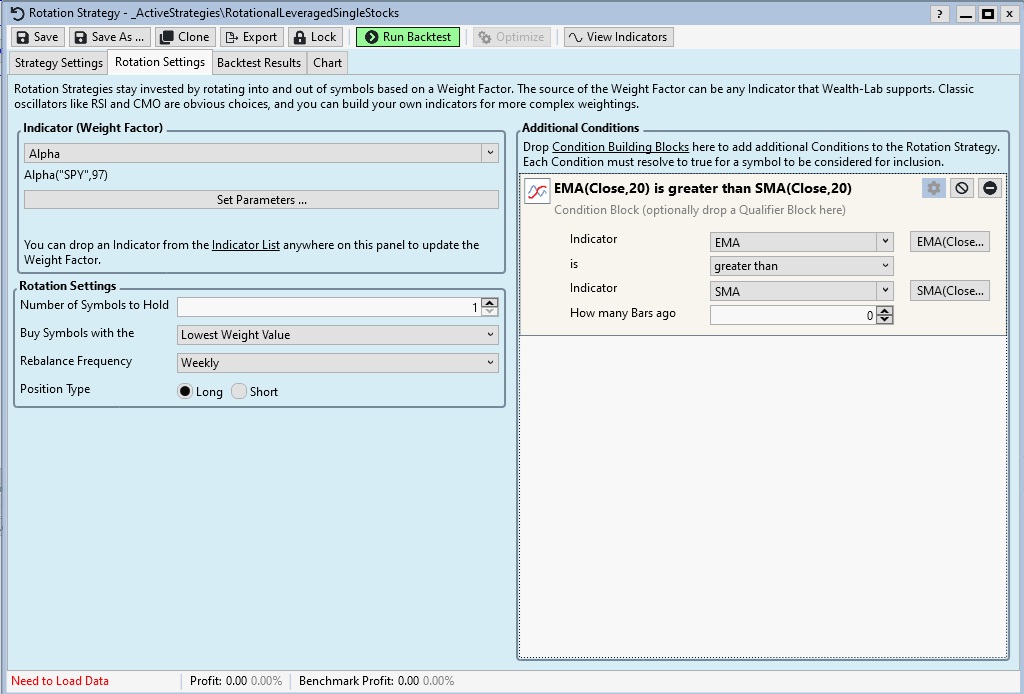1024x694 pixels.
Task: Select the Long position type
Action: pyautogui.click(x=185, y=392)
